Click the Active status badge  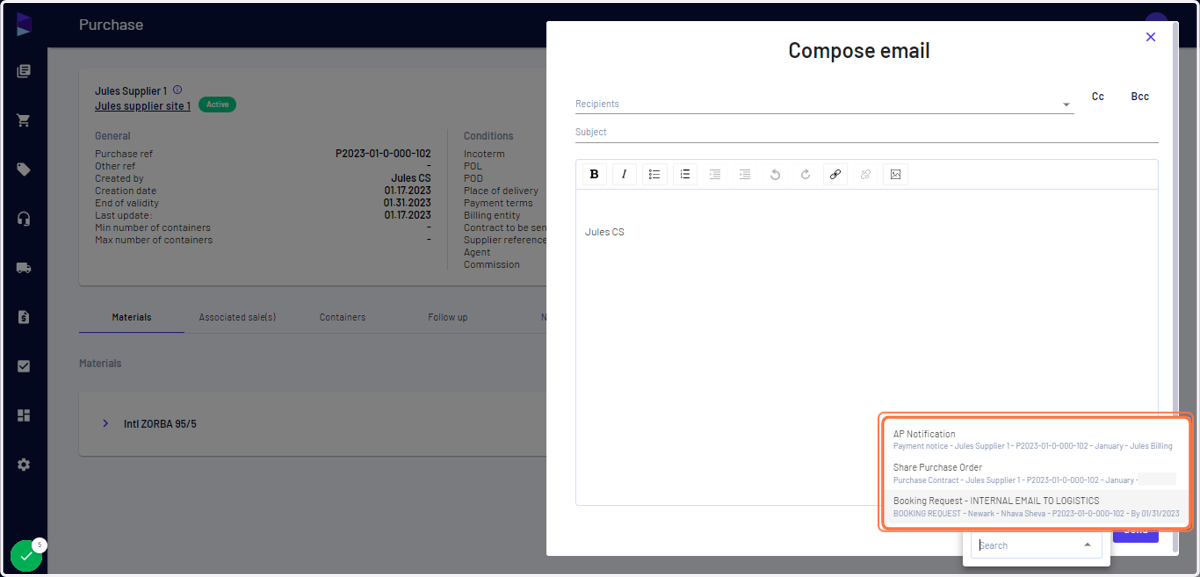tap(217, 104)
